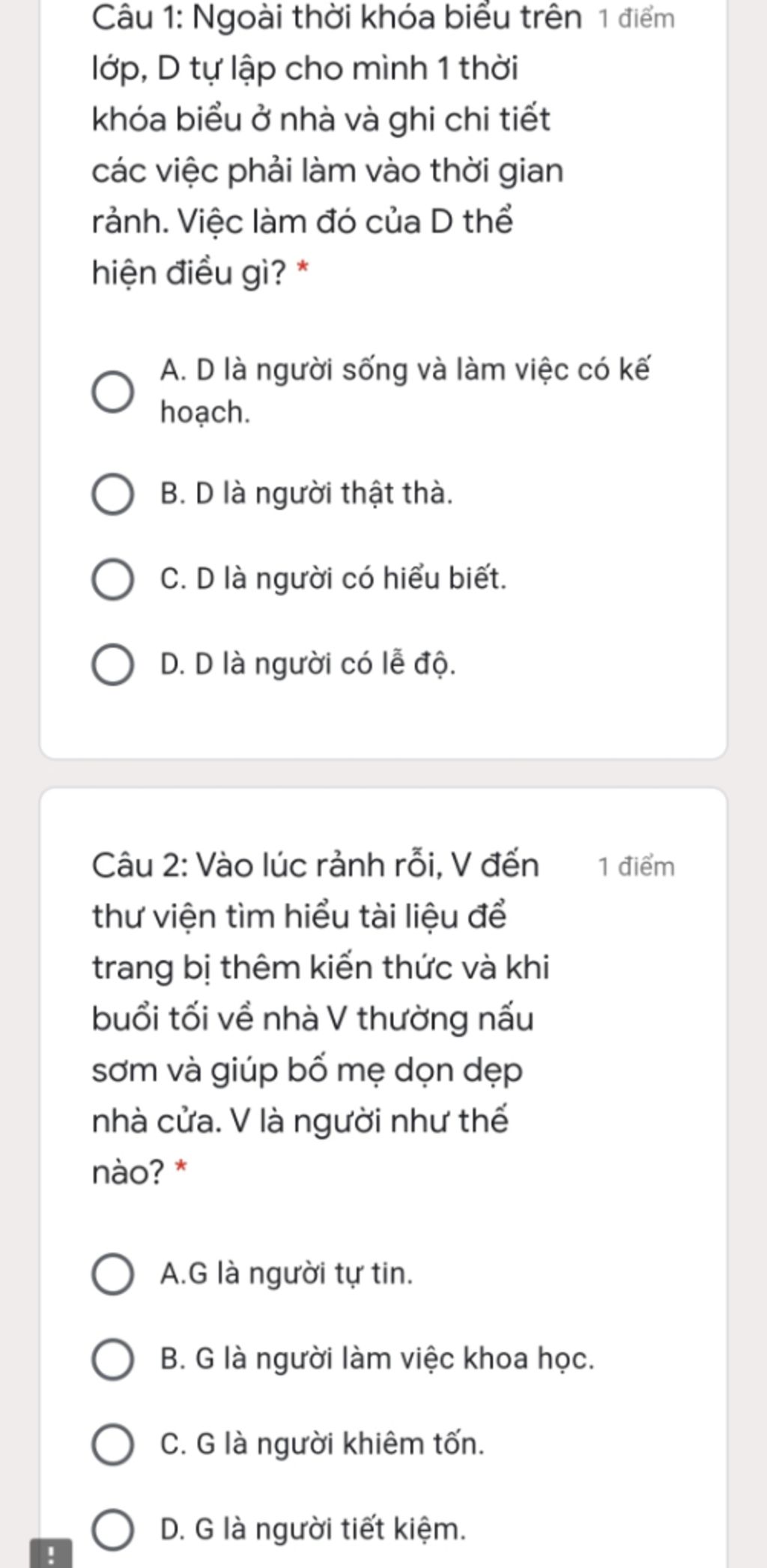The image size is (767, 1568).
Task: Pick 'D. D là người có lễ độ'
Action: tap(113, 665)
